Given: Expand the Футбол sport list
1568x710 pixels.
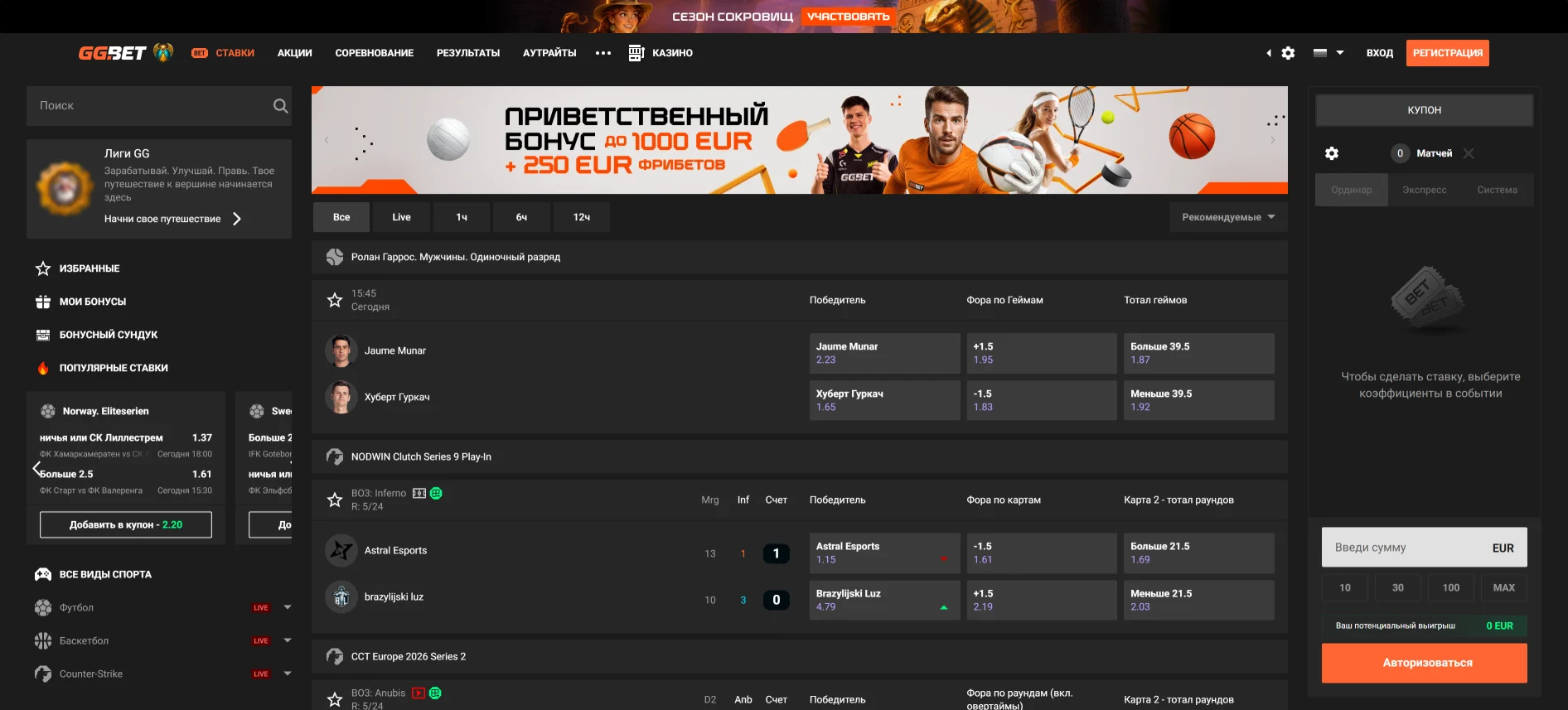Looking at the screenshot, I should point(288,607).
